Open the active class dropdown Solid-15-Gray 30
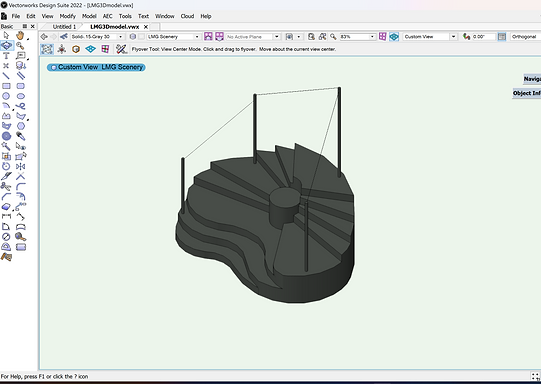Viewport: 541px width, 384px height. pyautogui.click(x=97, y=37)
